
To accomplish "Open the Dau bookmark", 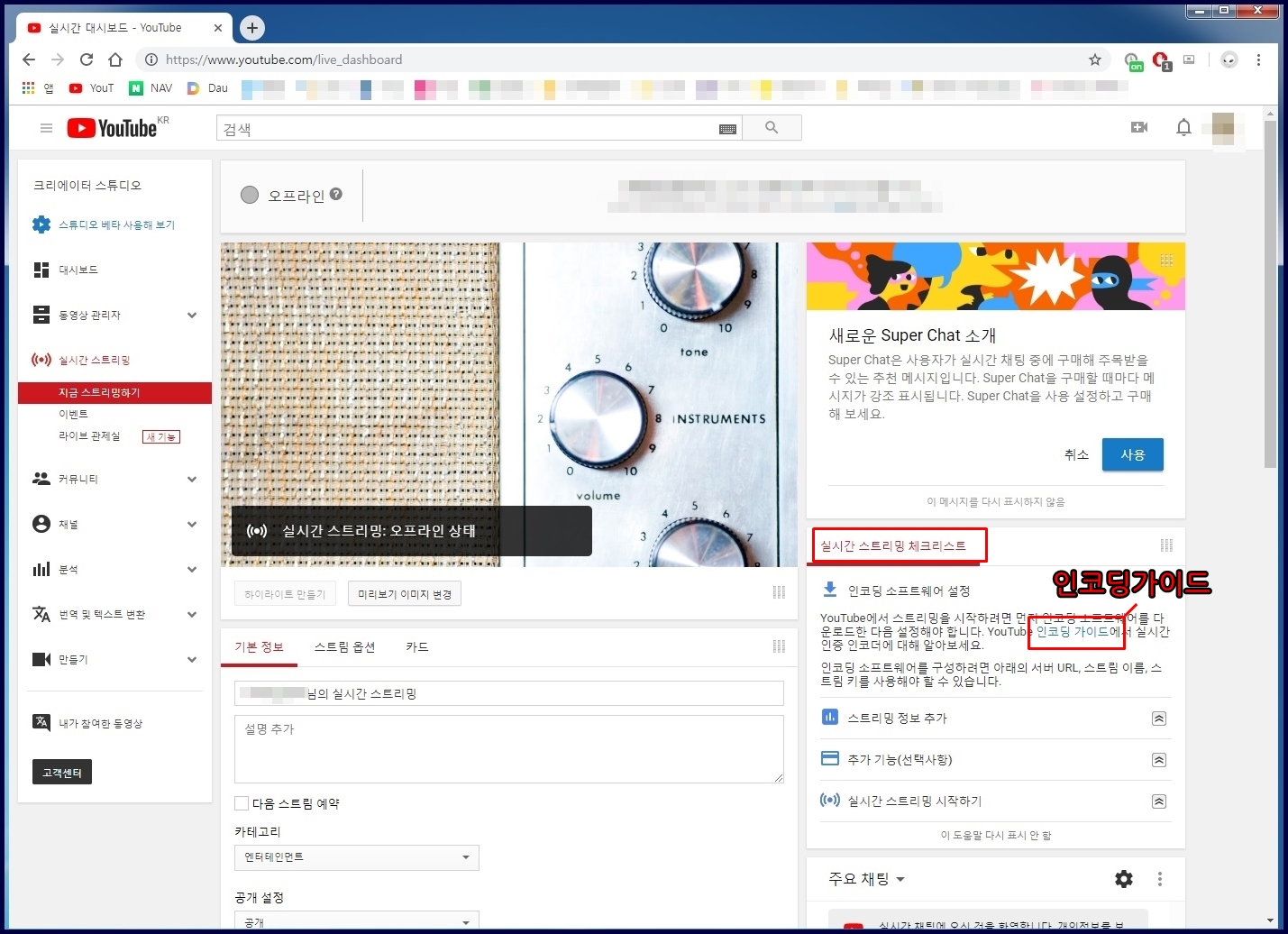I will (208, 88).
